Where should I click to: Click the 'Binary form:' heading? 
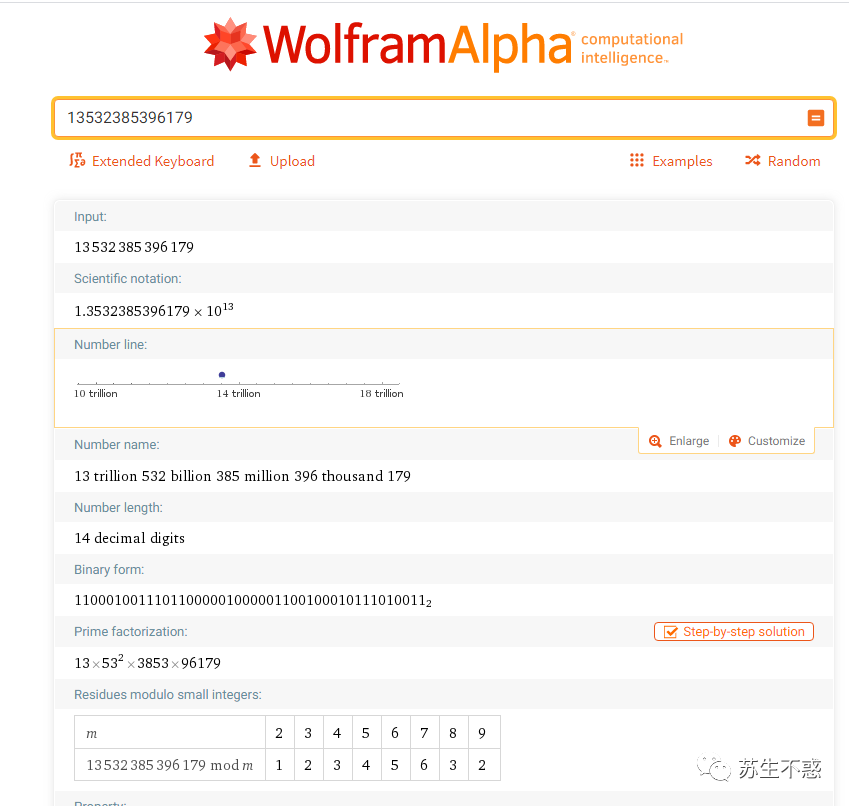click(109, 569)
